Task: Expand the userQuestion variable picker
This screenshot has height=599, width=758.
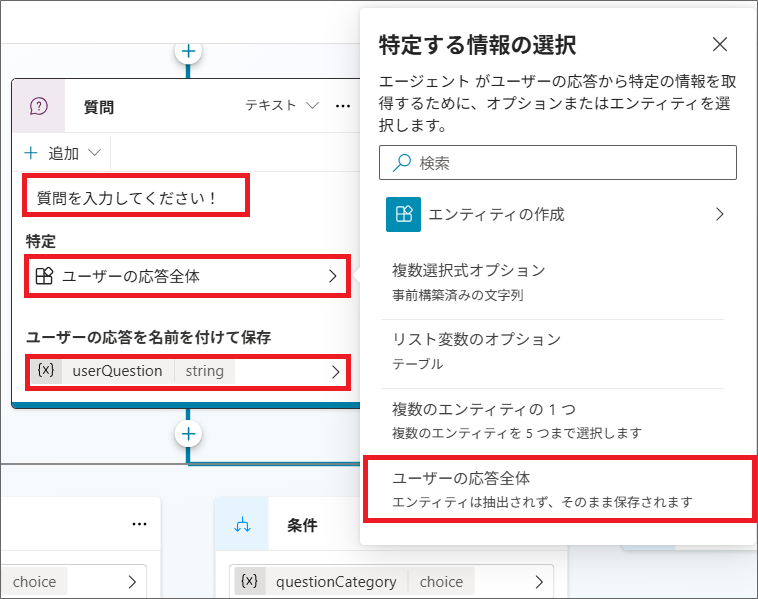Action: [x=334, y=371]
